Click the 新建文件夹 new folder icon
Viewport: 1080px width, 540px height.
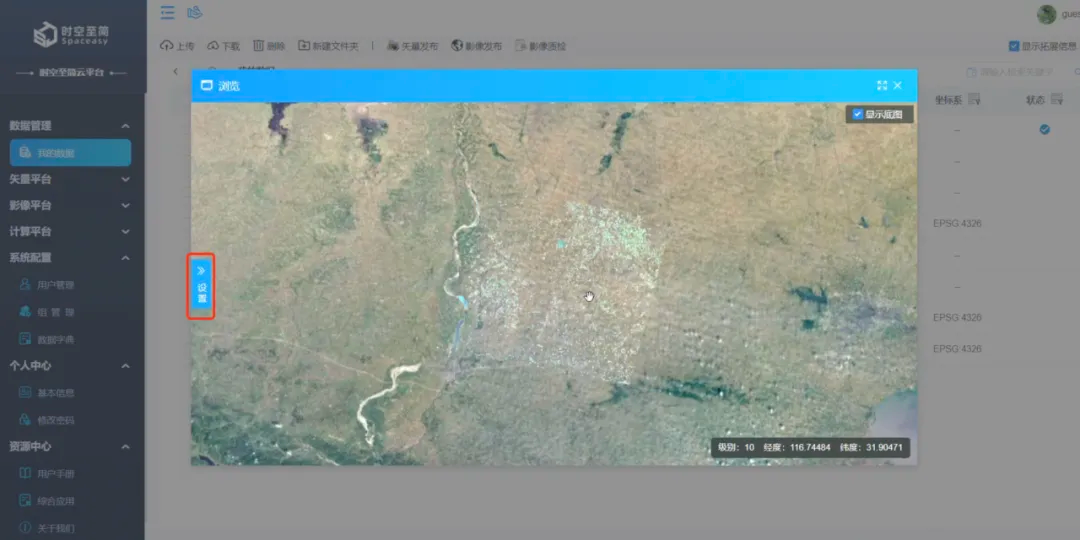[x=304, y=45]
